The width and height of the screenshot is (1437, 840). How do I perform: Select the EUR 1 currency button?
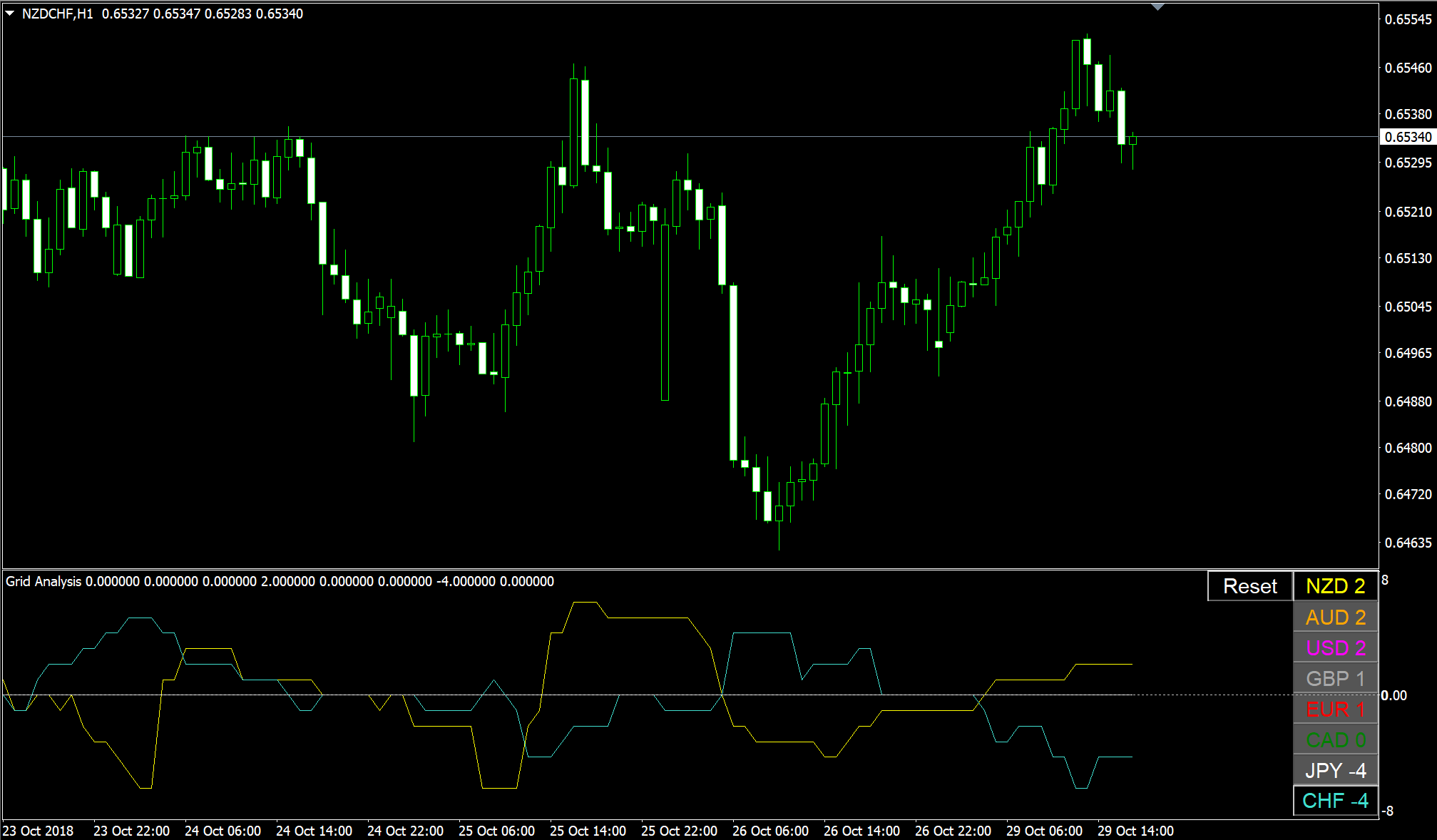(1335, 709)
